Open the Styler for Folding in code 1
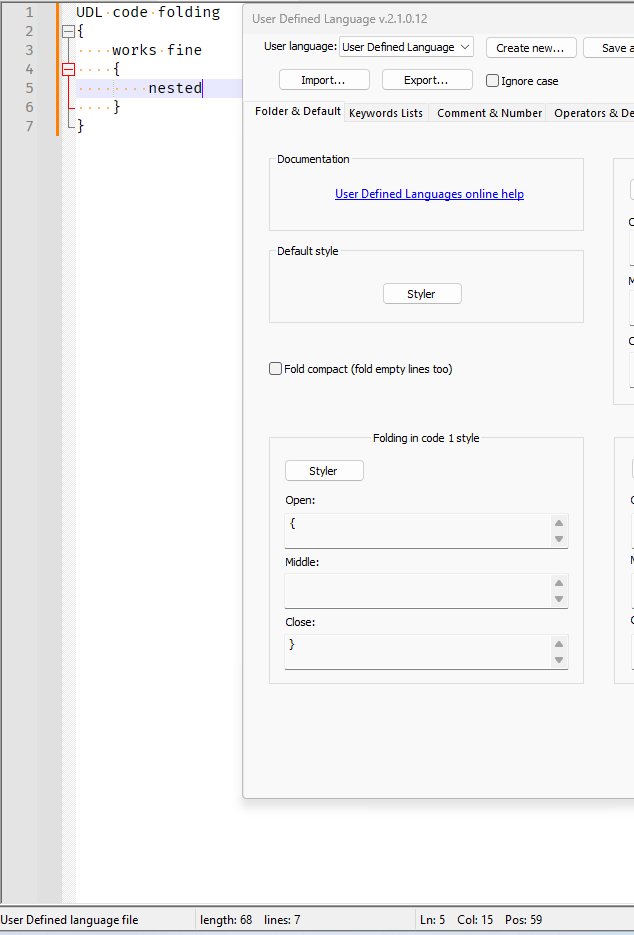Screen dimensions: 634x935 point(324,470)
